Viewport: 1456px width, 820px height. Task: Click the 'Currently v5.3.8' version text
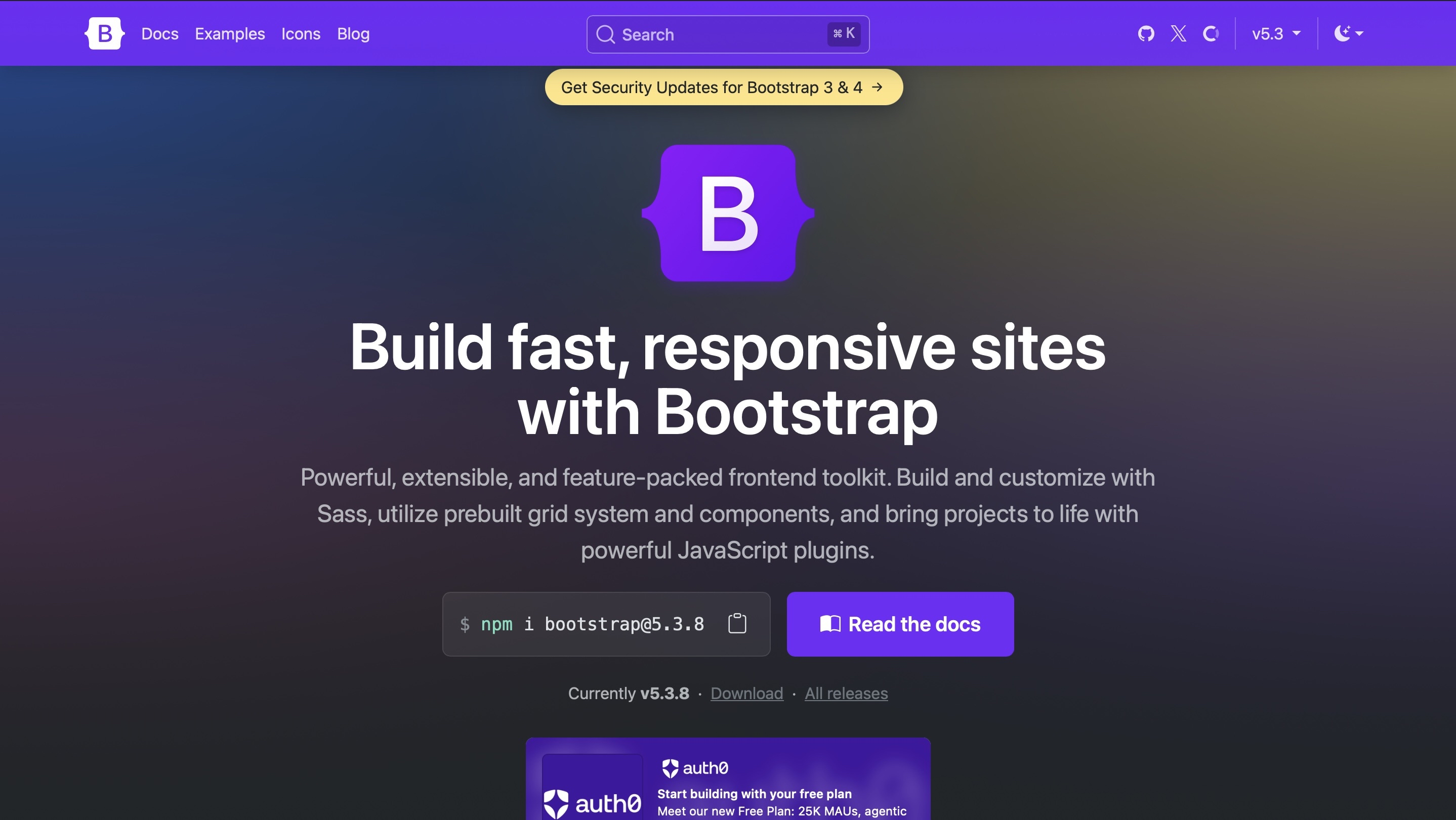point(629,694)
